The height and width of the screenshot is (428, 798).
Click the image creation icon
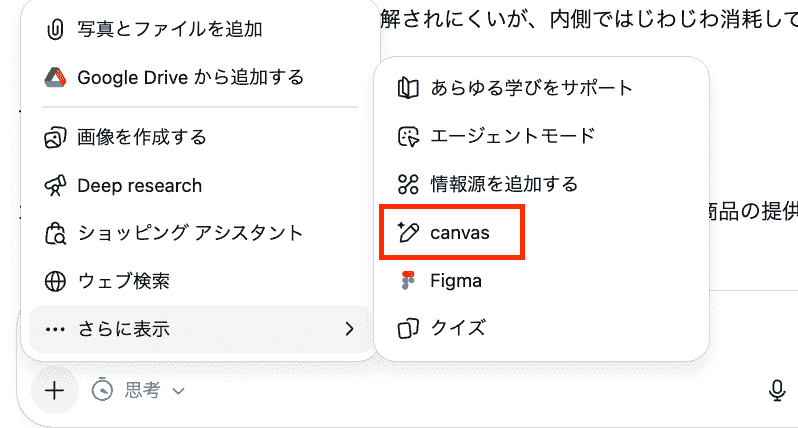56,137
